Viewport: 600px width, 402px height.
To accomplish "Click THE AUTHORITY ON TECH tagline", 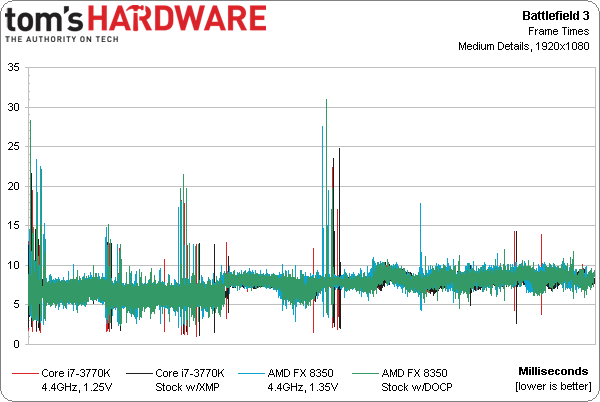I will tap(62, 39).
